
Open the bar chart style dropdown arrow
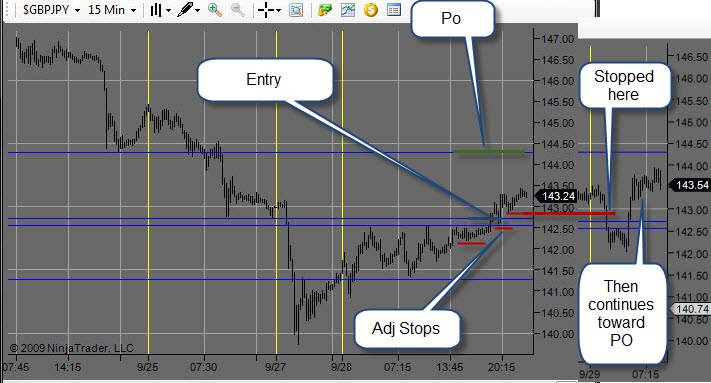(168, 10)
